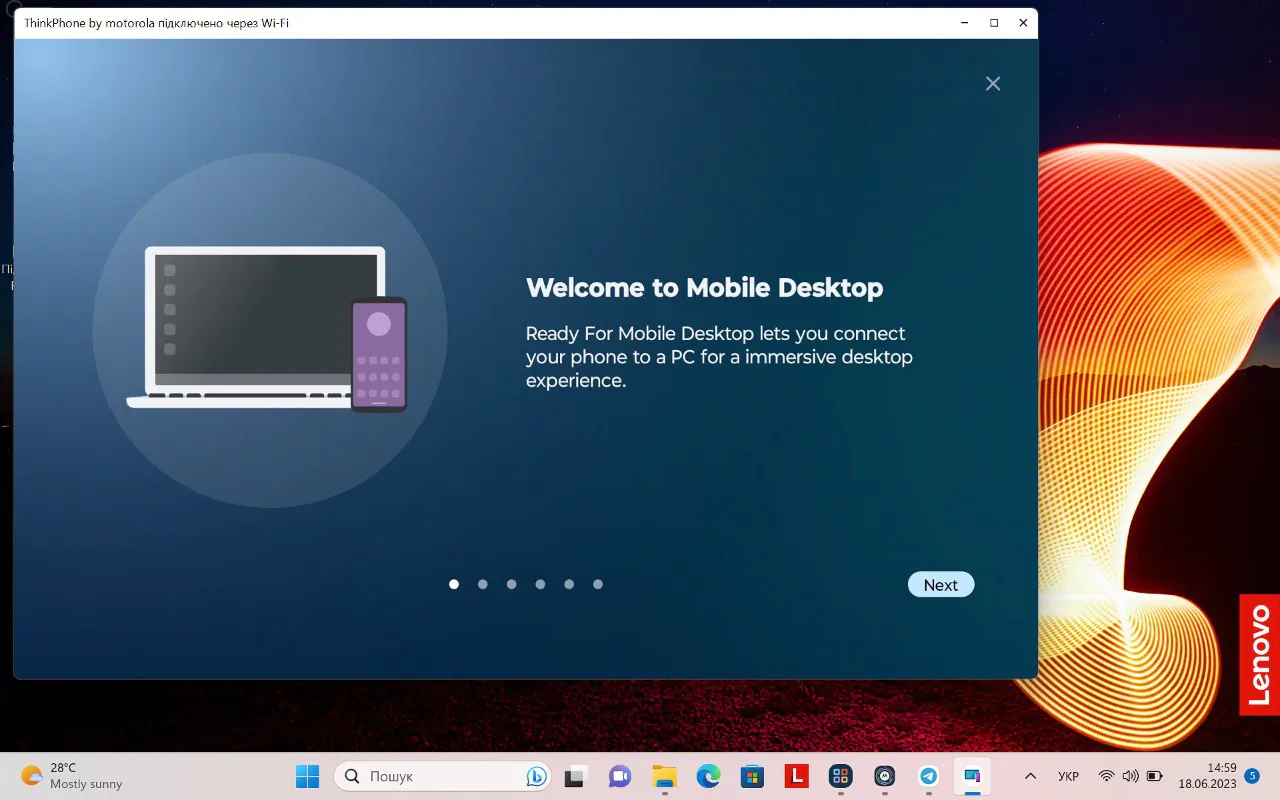Click the taskbar search box Пошук
The image size is (1280, 800).
442,776
